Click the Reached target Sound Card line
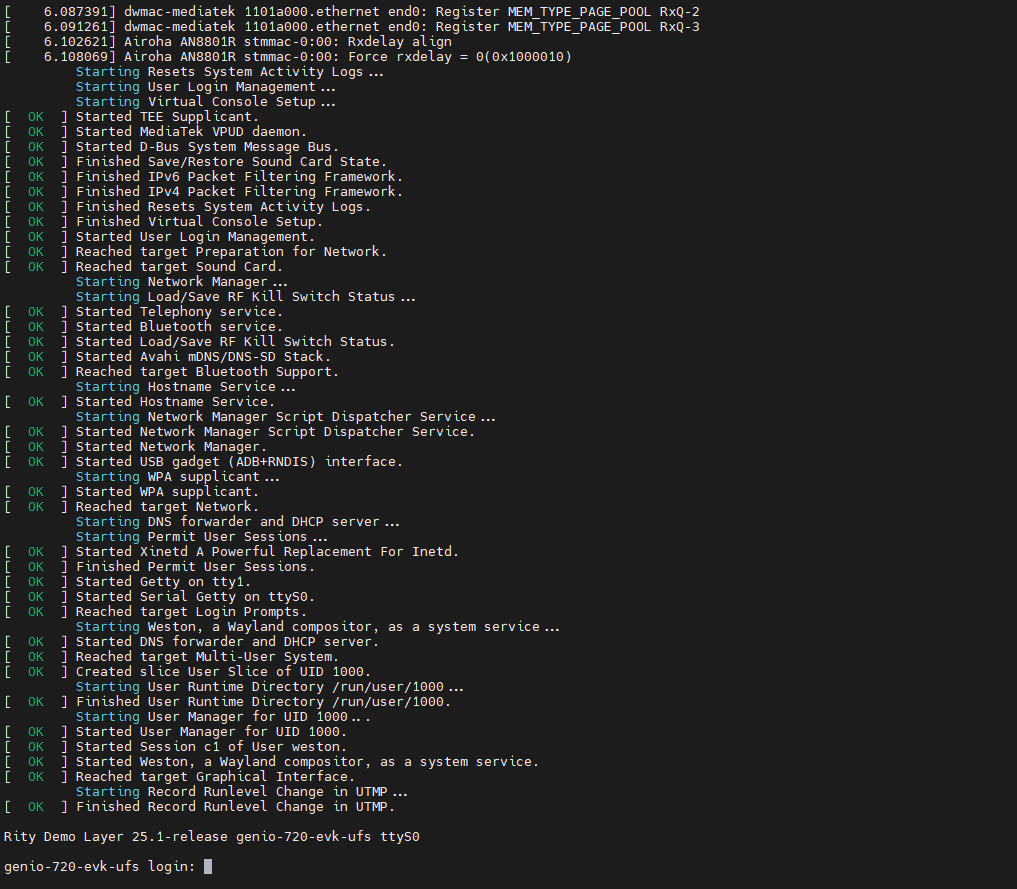The height and width of the screenshot is (889, 1017). click(179, 267)
